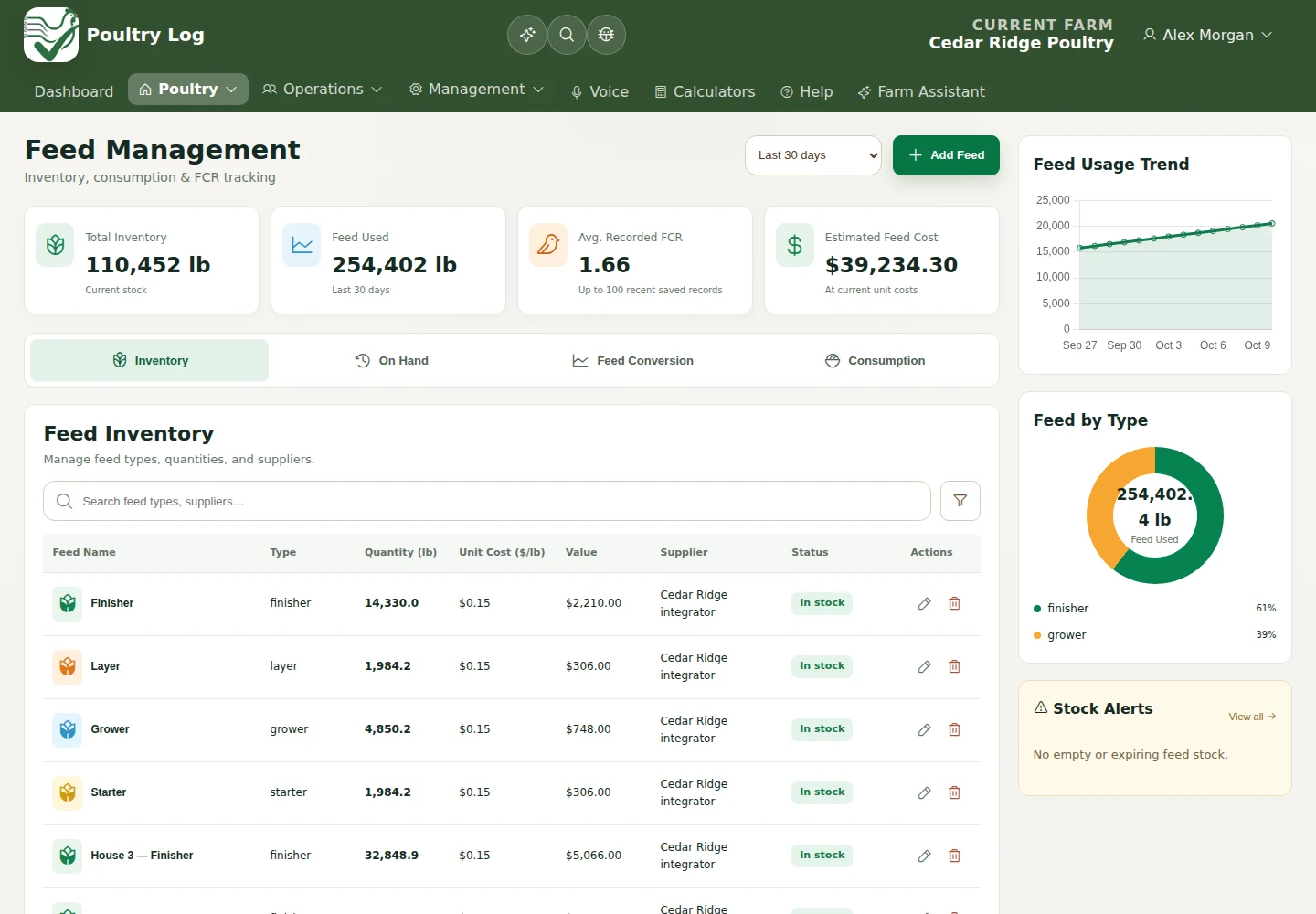Click the Poultry Log logo icon
The height and width of the screenshot is (914, 1316).
click(51, 35)
